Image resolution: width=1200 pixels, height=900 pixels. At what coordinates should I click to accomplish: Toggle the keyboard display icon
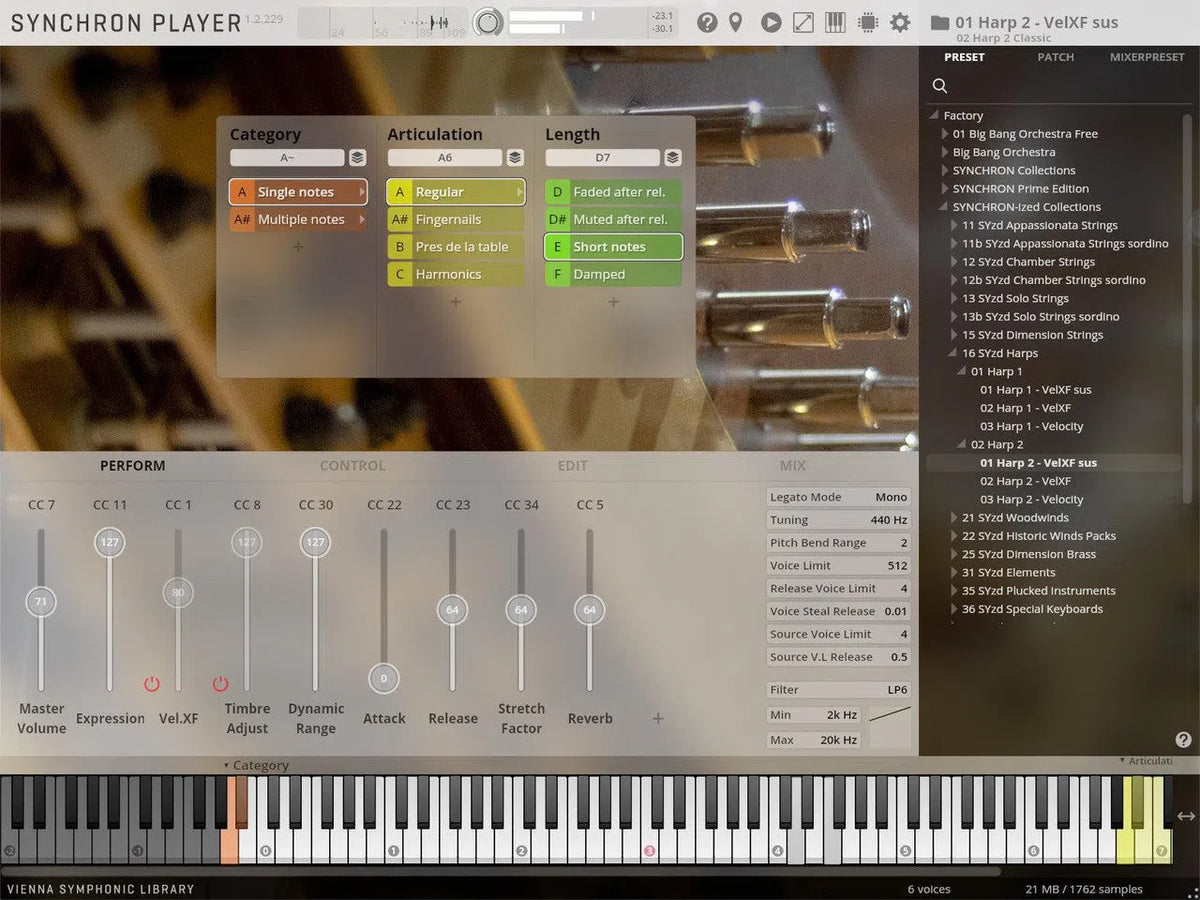click(835, 22)
